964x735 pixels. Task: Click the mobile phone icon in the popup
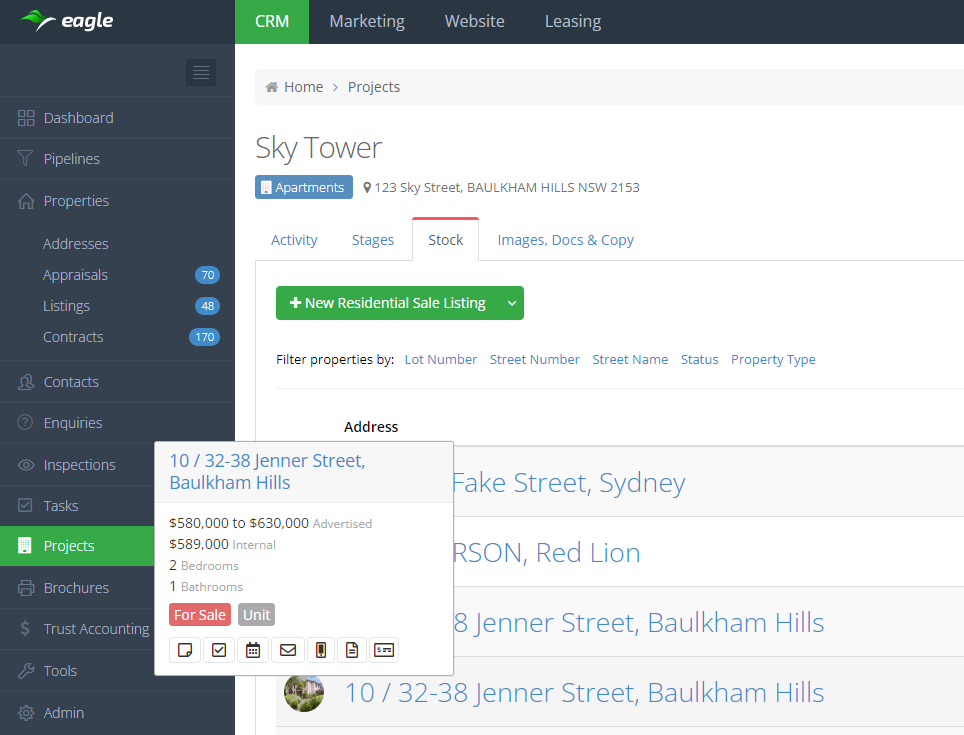click(x=320, y=650)
